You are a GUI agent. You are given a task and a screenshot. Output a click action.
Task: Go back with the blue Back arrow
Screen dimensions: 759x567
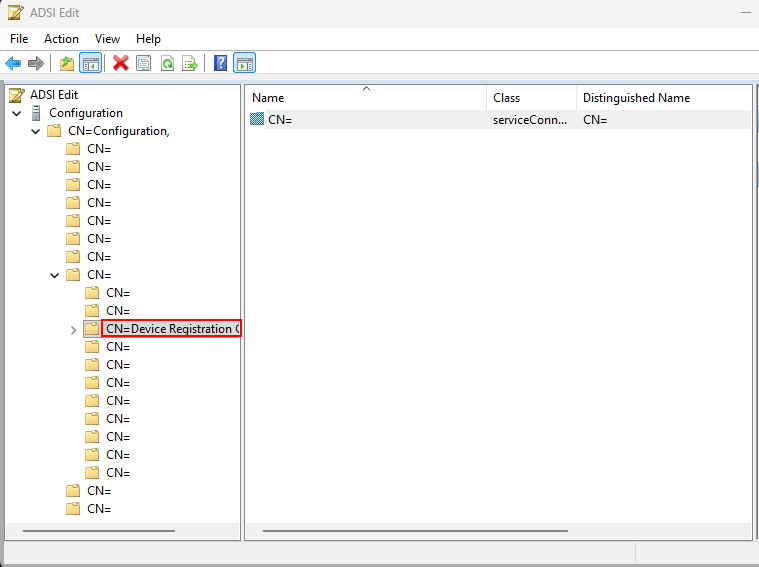(x=13, y=63)
